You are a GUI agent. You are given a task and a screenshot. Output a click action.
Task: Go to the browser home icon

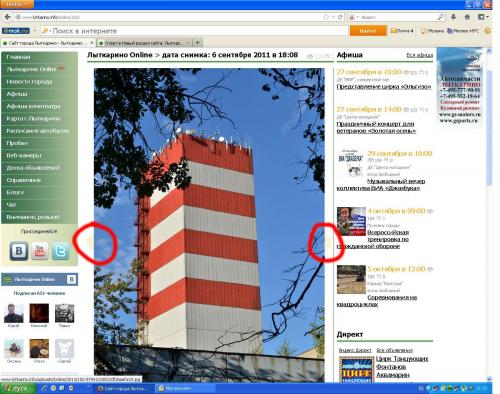[467, 17]
